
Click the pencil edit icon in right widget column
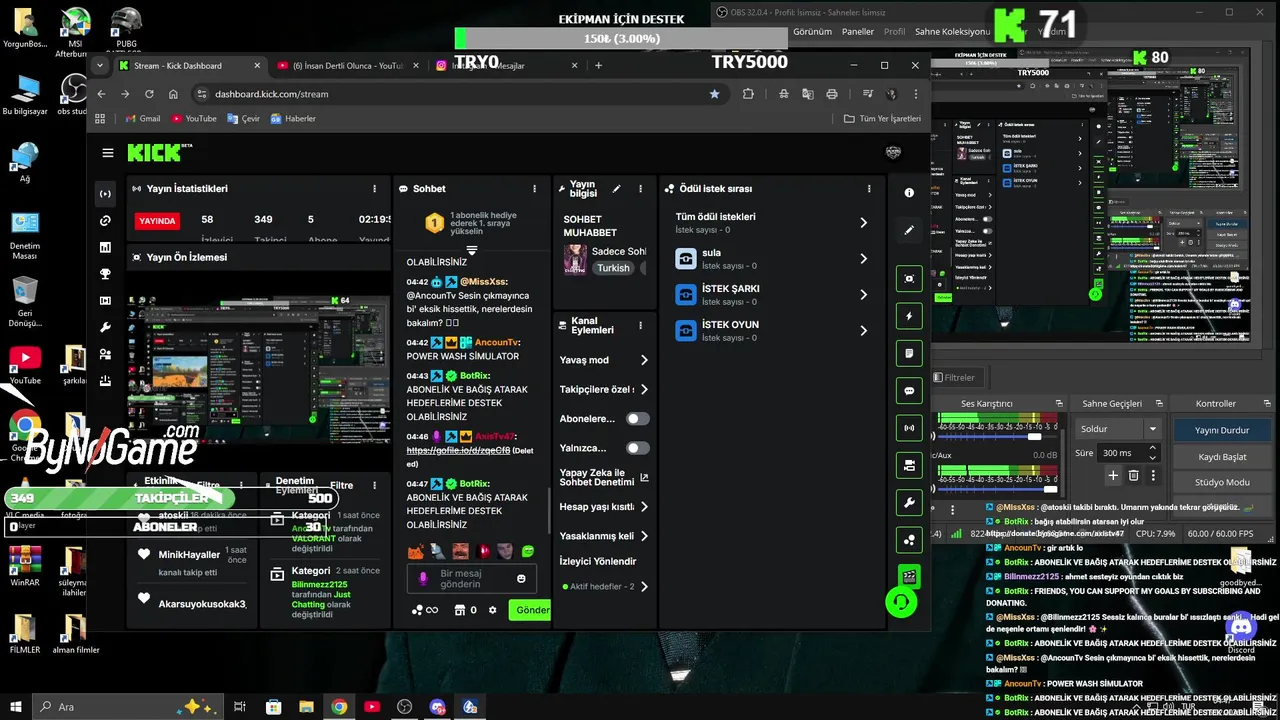point(909,230)
